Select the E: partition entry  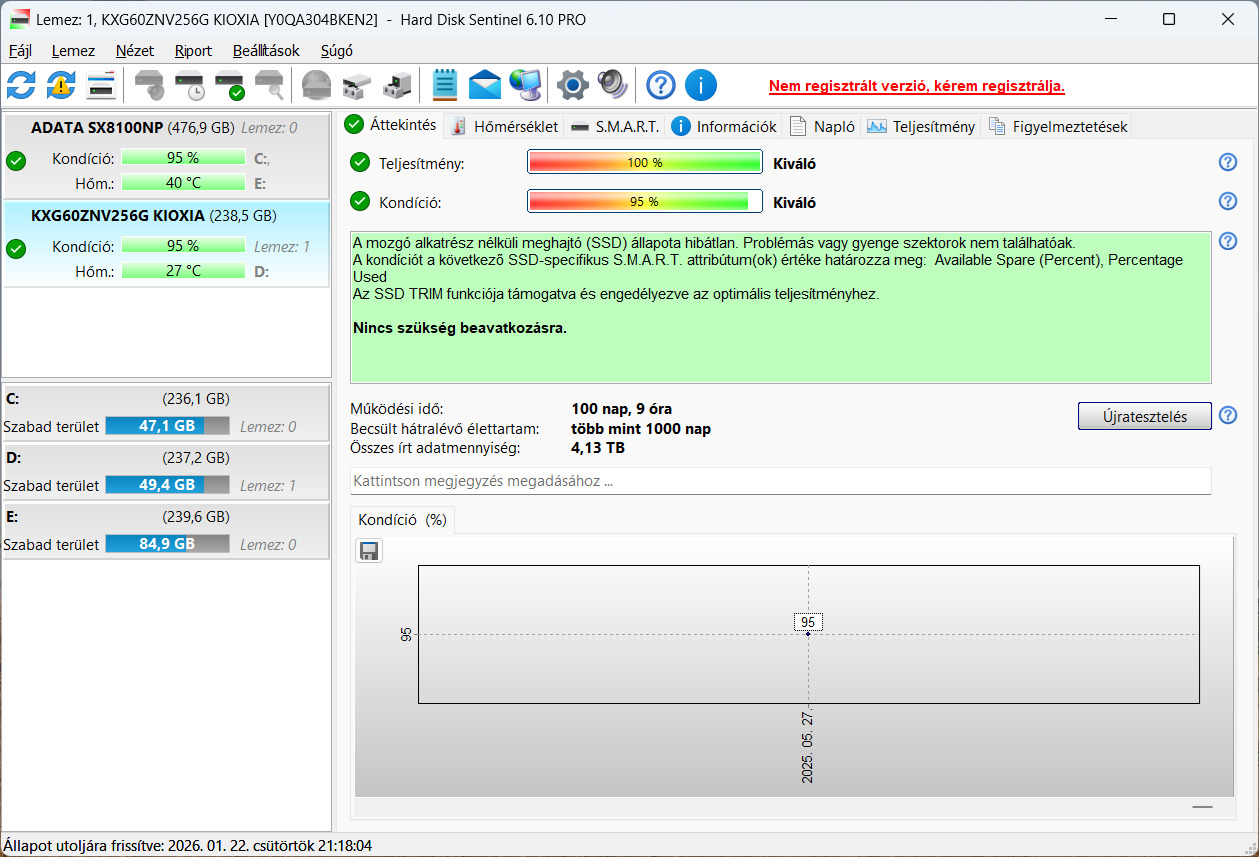(166, 530)
